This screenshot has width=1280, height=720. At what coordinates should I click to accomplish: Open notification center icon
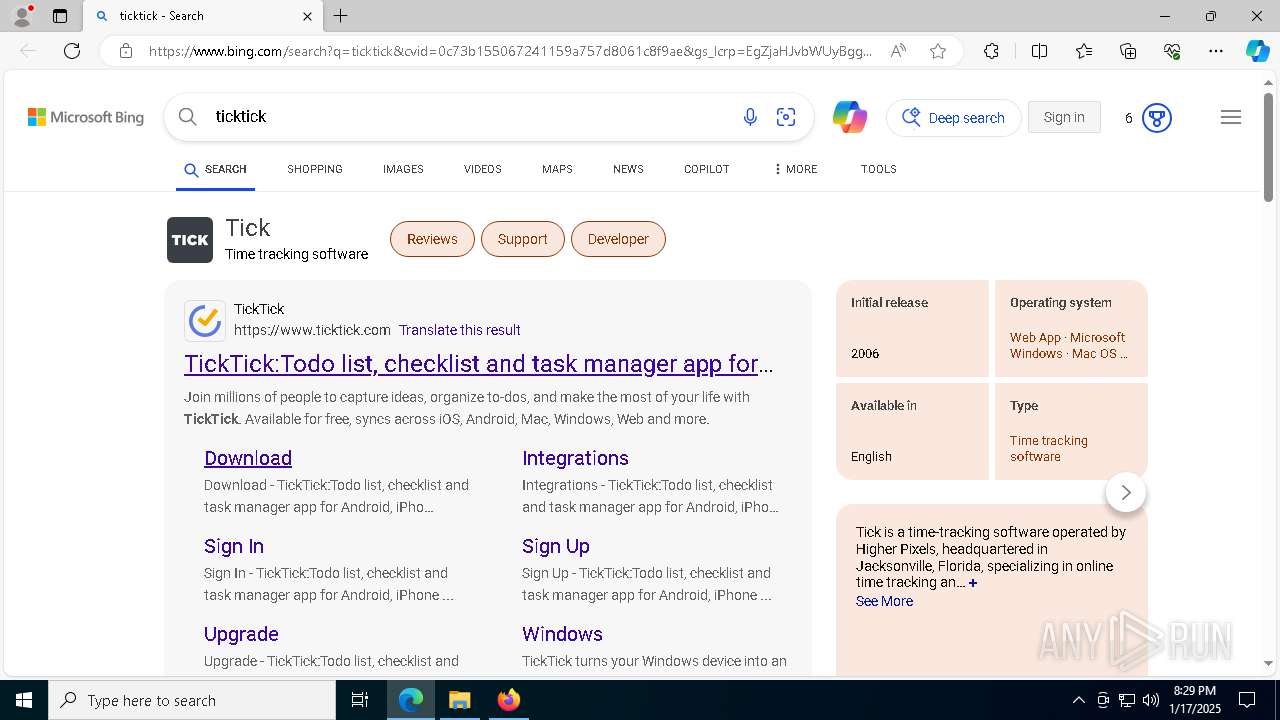1247,700
